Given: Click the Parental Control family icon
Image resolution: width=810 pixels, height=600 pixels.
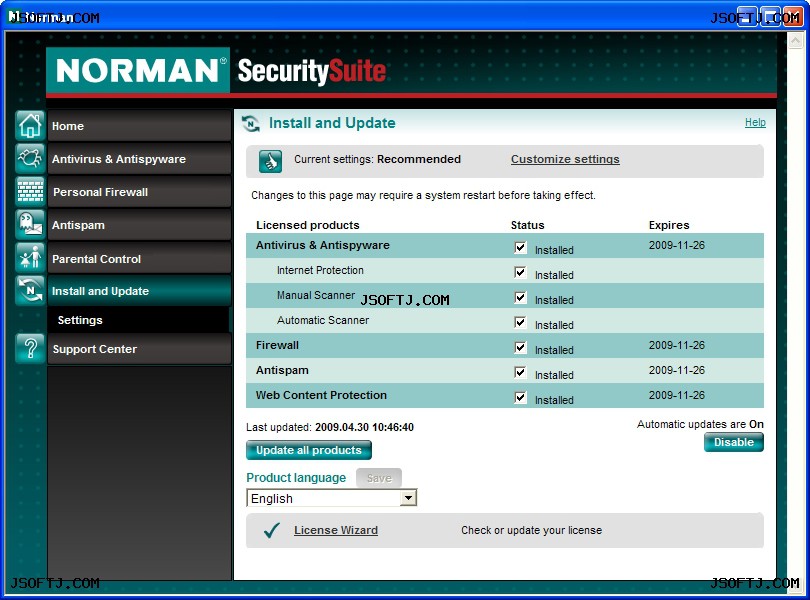Looking at the screenshot, I should (30, 258).
